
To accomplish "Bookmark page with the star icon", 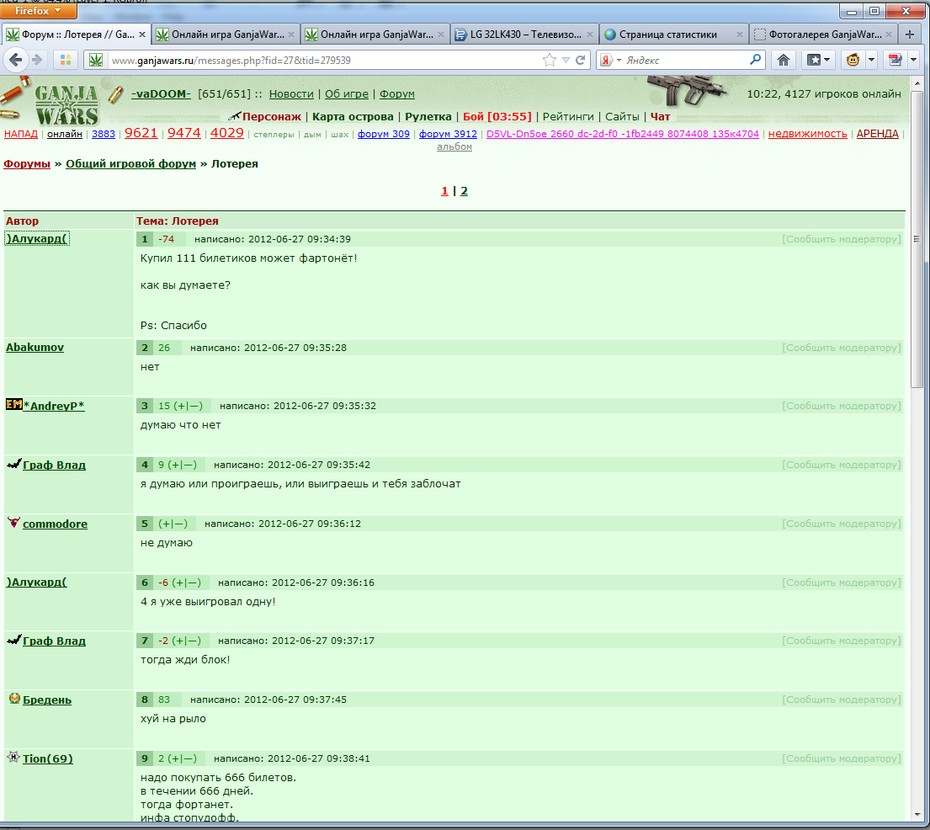I will pyautogui.click(x=549, y=60).
